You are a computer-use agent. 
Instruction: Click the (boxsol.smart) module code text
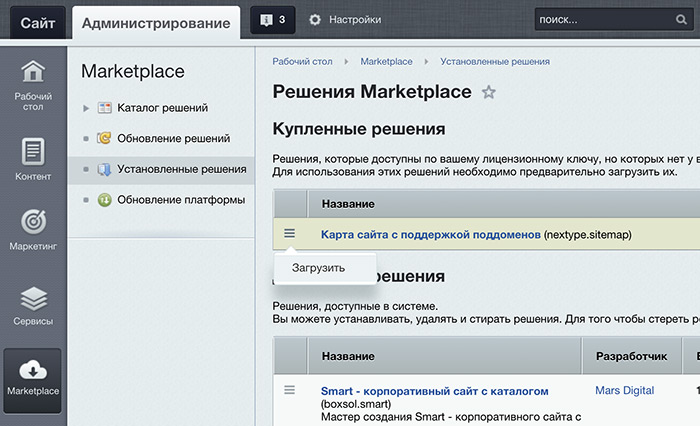[356, 404]
